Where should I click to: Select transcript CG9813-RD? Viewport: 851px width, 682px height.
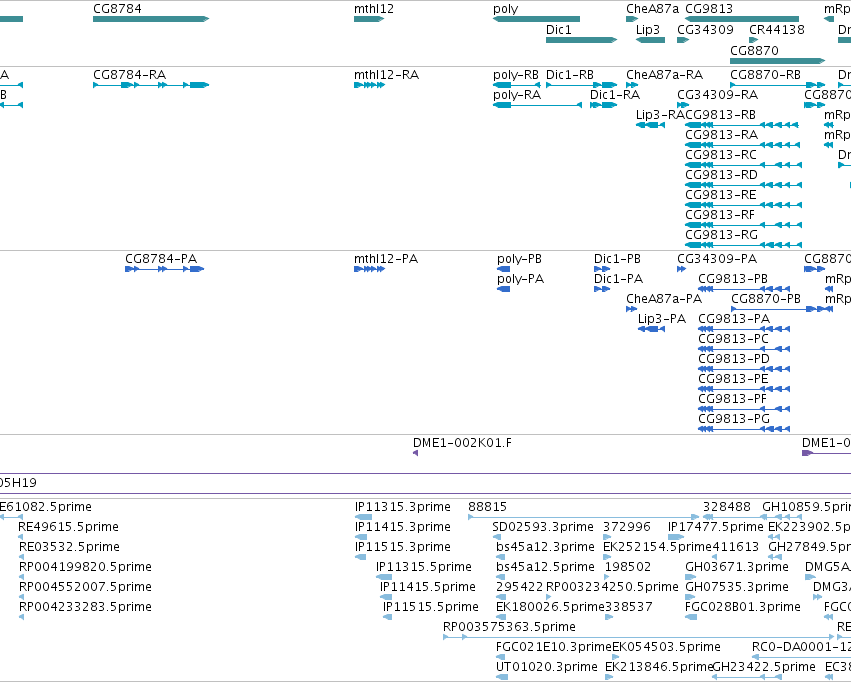(x=744, y=185)
